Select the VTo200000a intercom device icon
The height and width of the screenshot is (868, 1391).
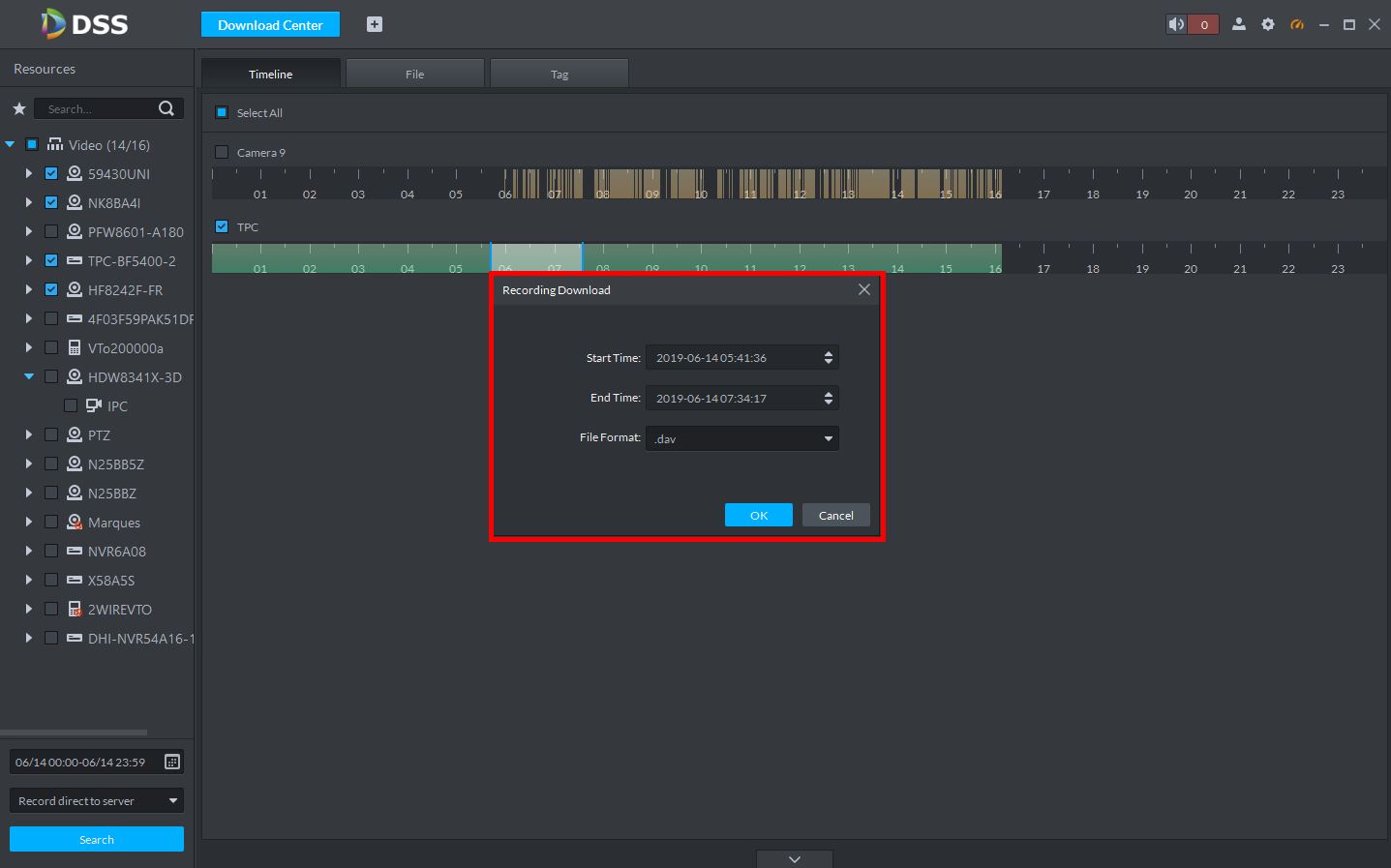[x=75, y=347]
